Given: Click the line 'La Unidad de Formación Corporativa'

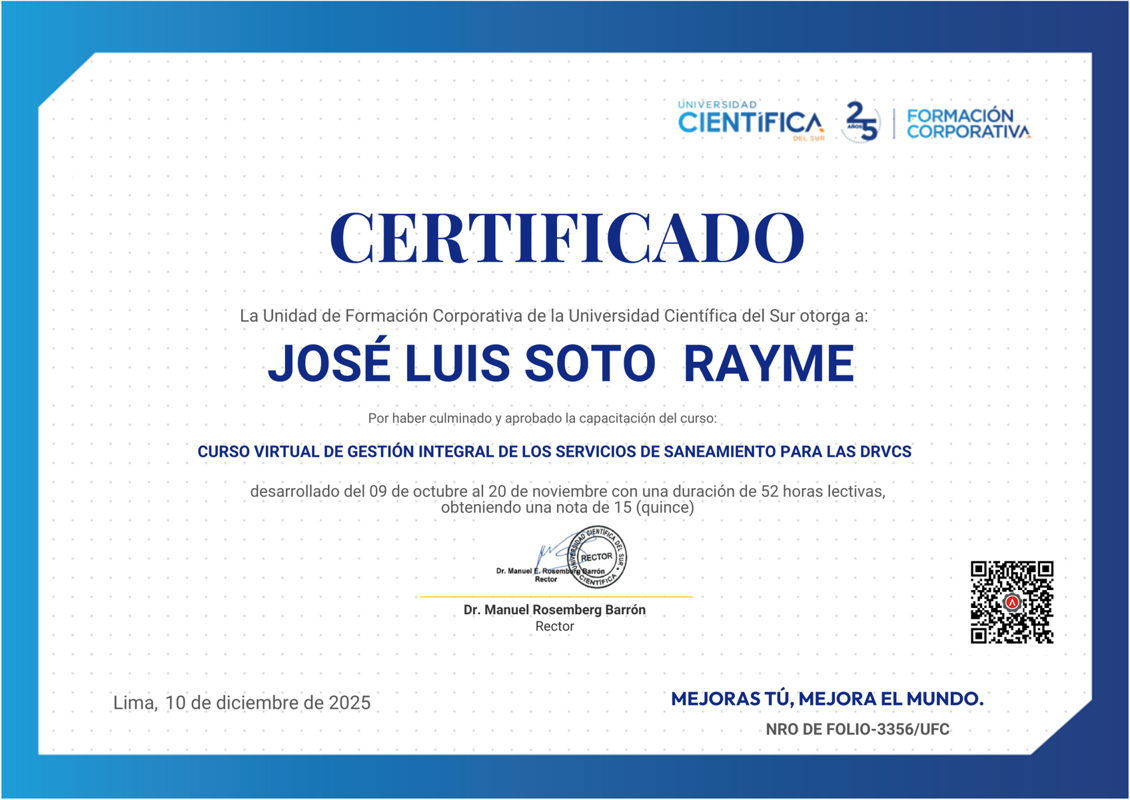Looking at the screenshot, I should coord(553,316).
